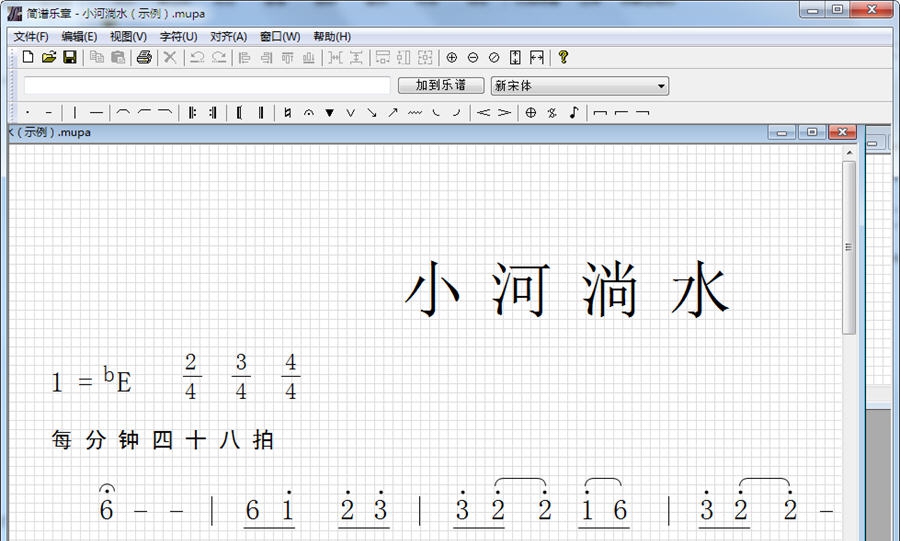Select the 3/4 time signature

coord(241,377)
